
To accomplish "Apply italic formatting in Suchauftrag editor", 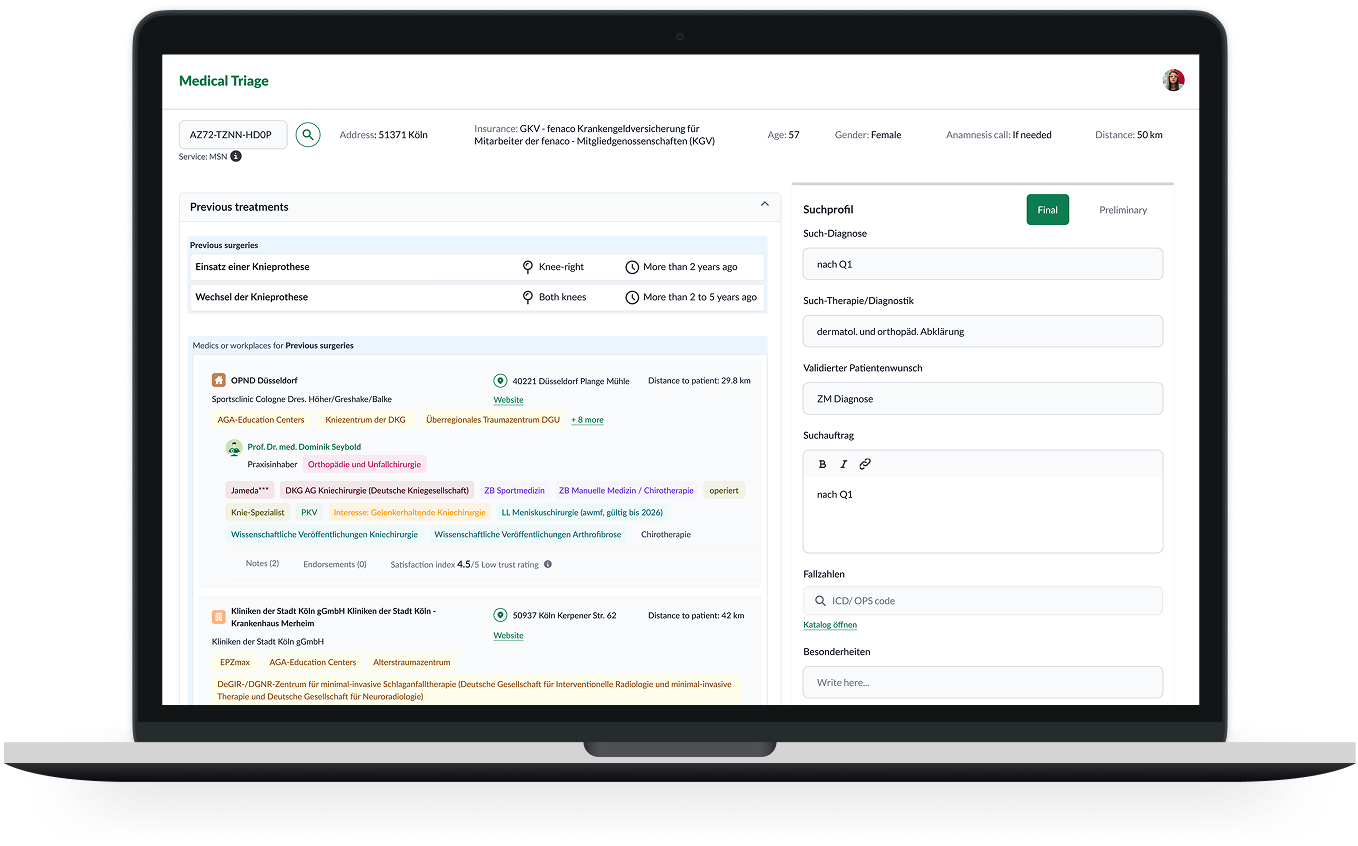I will tap(843, 464).
